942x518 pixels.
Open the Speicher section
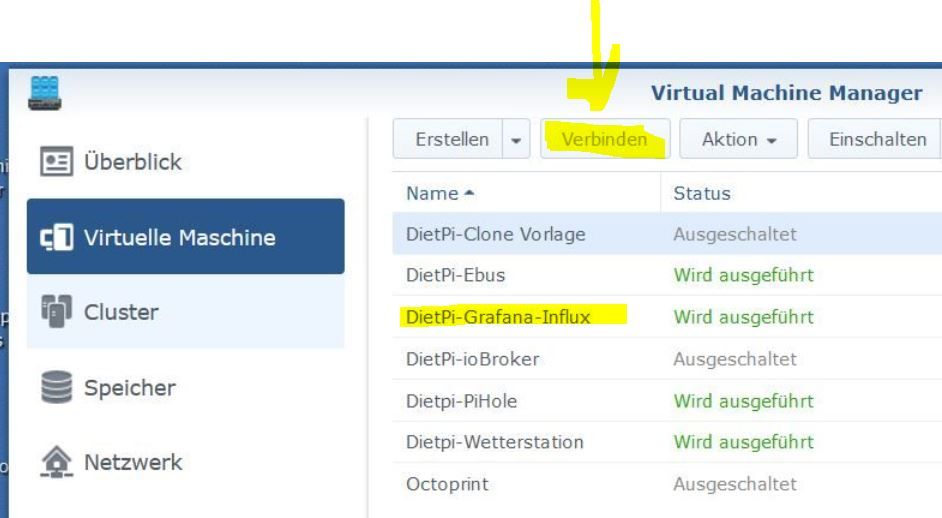[186, 387]
